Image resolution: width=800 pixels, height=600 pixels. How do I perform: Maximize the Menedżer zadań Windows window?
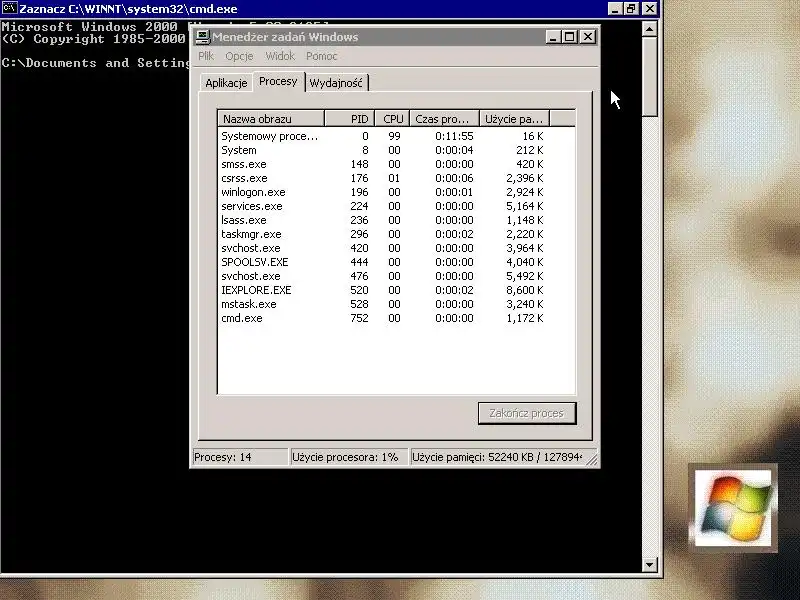570,37
